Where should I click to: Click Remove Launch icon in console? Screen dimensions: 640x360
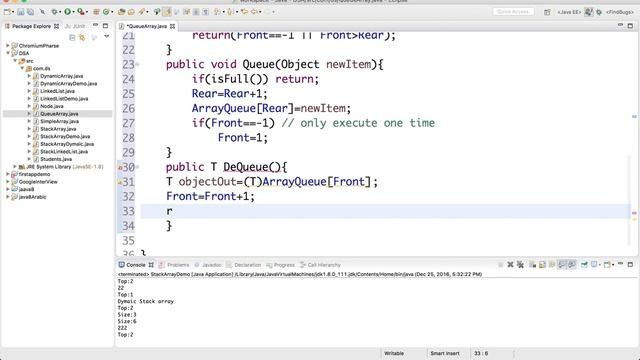[510, 264]
